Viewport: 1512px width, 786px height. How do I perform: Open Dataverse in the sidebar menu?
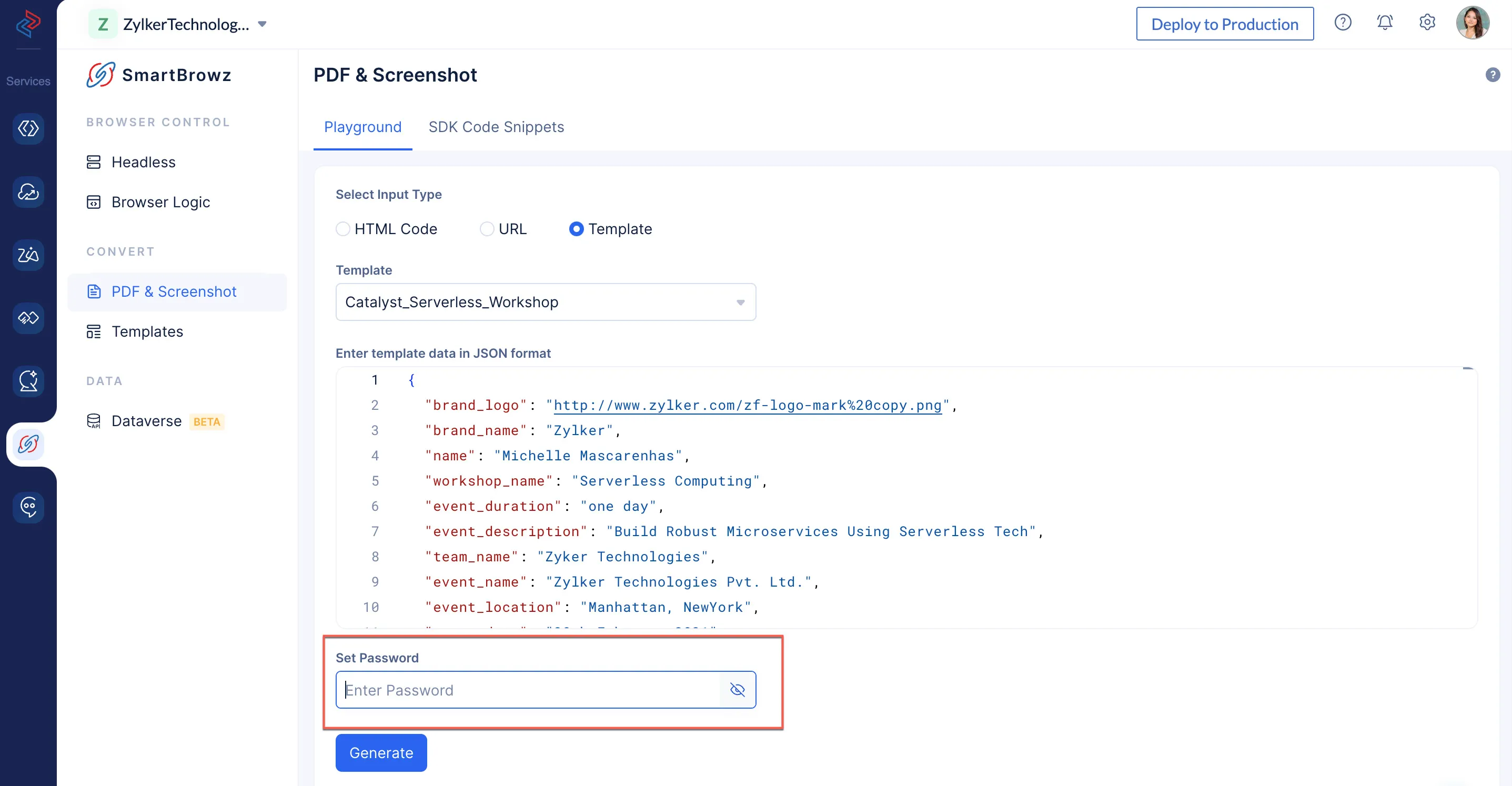point(177,421)
